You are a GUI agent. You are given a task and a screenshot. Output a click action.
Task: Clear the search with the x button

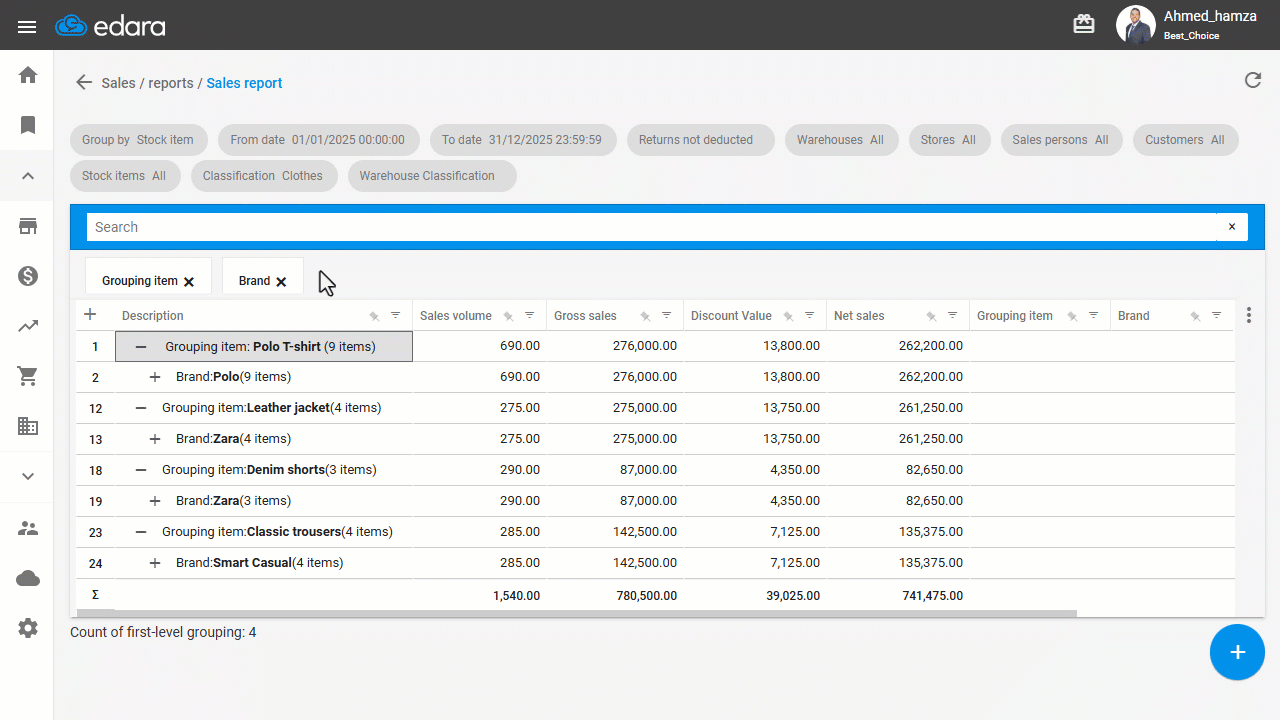coord(1232,227)
